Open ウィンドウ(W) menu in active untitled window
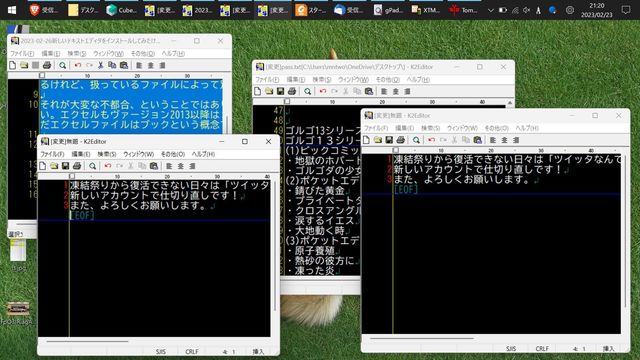 point(139,154)
